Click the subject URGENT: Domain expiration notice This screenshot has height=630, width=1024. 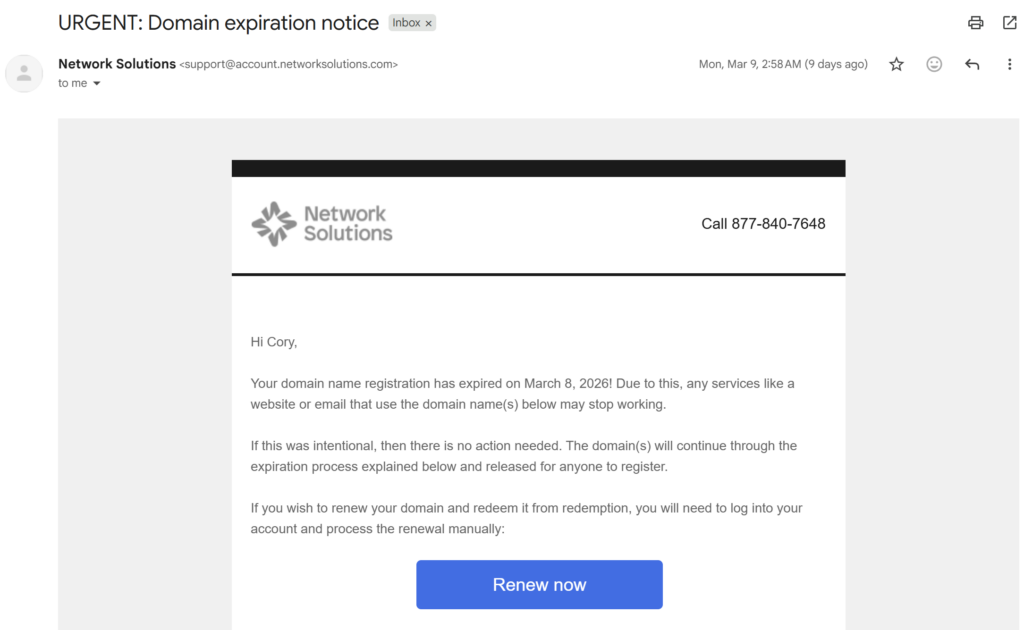218,23
